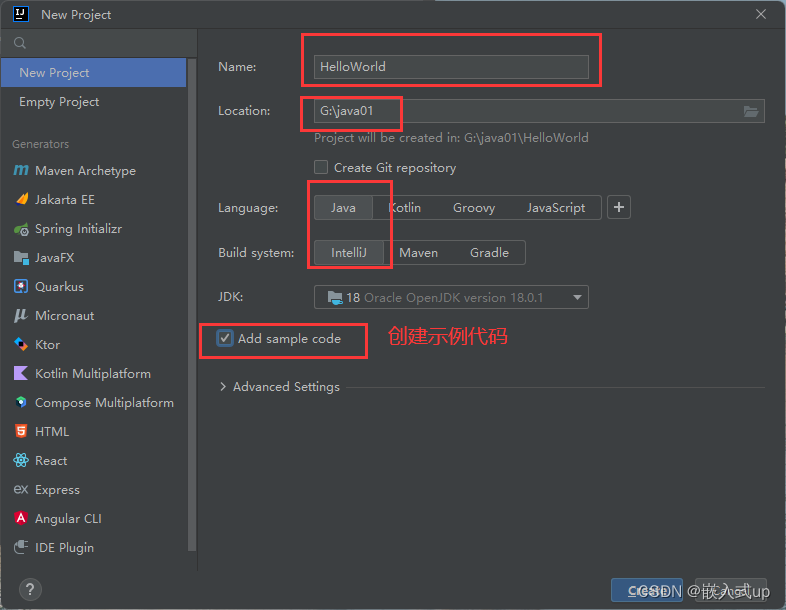Click the JDK folder icon
Screen dimensions: 786x610
point(335,298)
